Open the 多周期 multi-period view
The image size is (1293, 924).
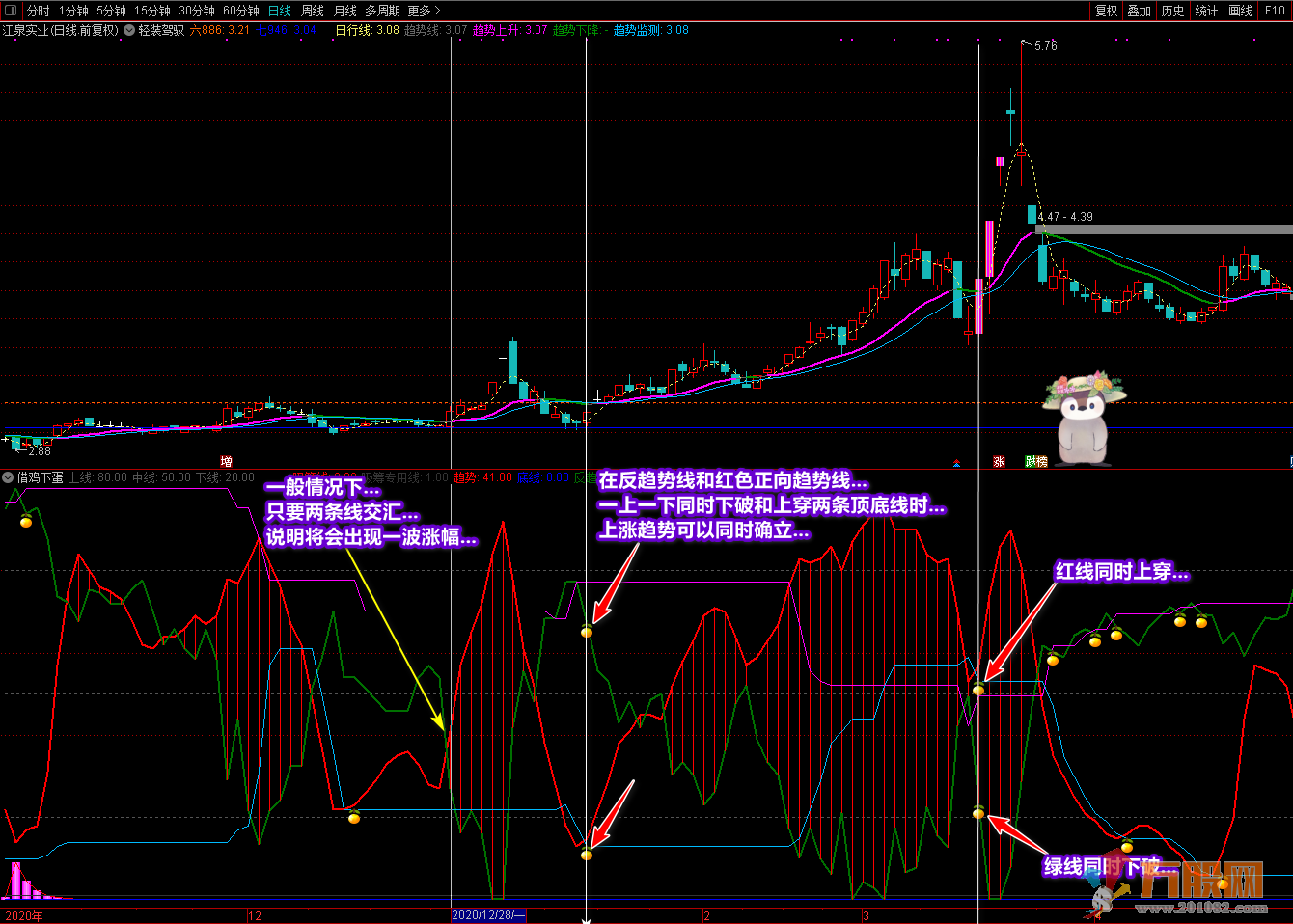(x=382, y=11)
